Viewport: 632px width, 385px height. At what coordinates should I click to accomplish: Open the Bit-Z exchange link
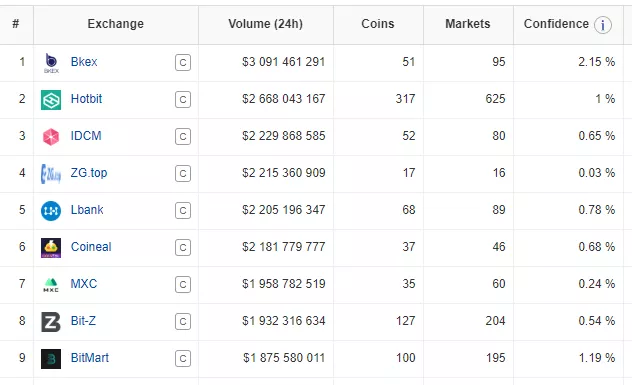click(83, 321)
